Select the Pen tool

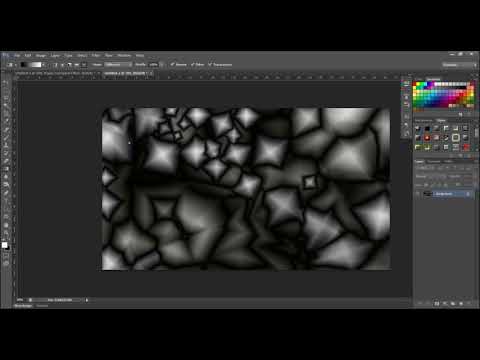coord(6,192)
